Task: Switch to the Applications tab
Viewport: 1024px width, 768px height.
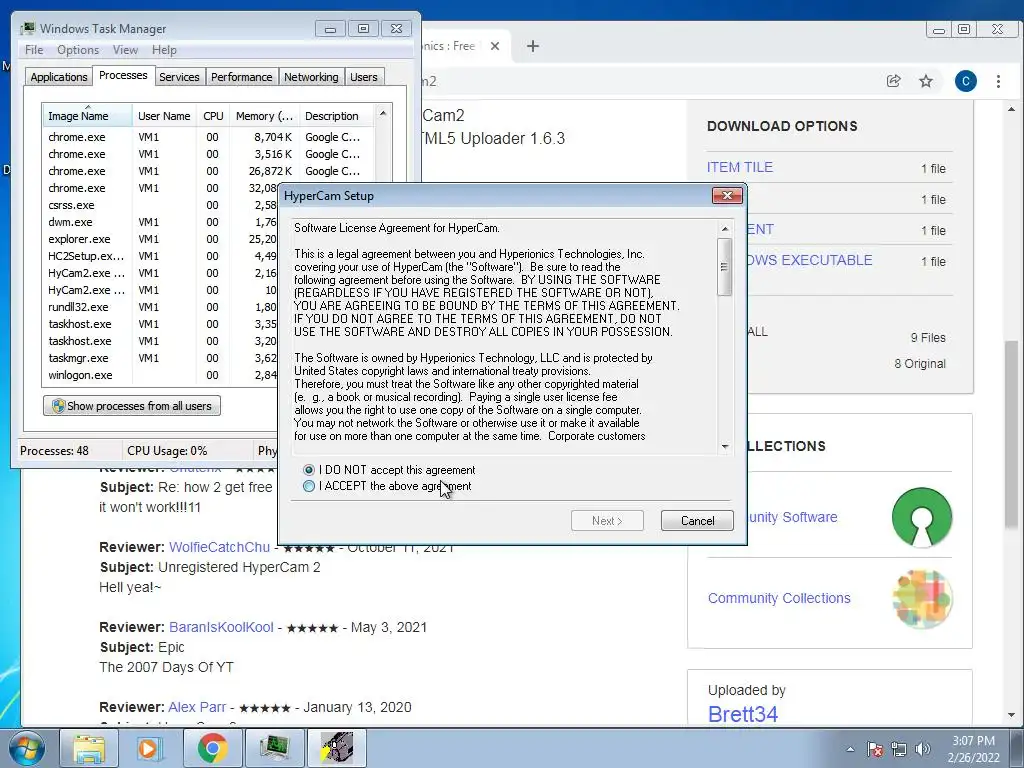Action: coord(59,77)
